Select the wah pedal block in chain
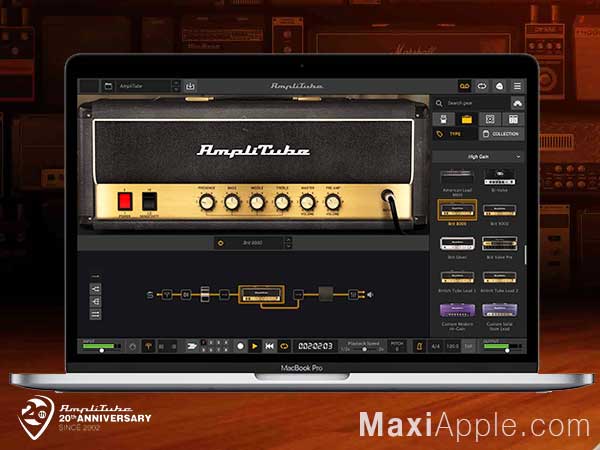600x450 pixels. pos(205,294)
